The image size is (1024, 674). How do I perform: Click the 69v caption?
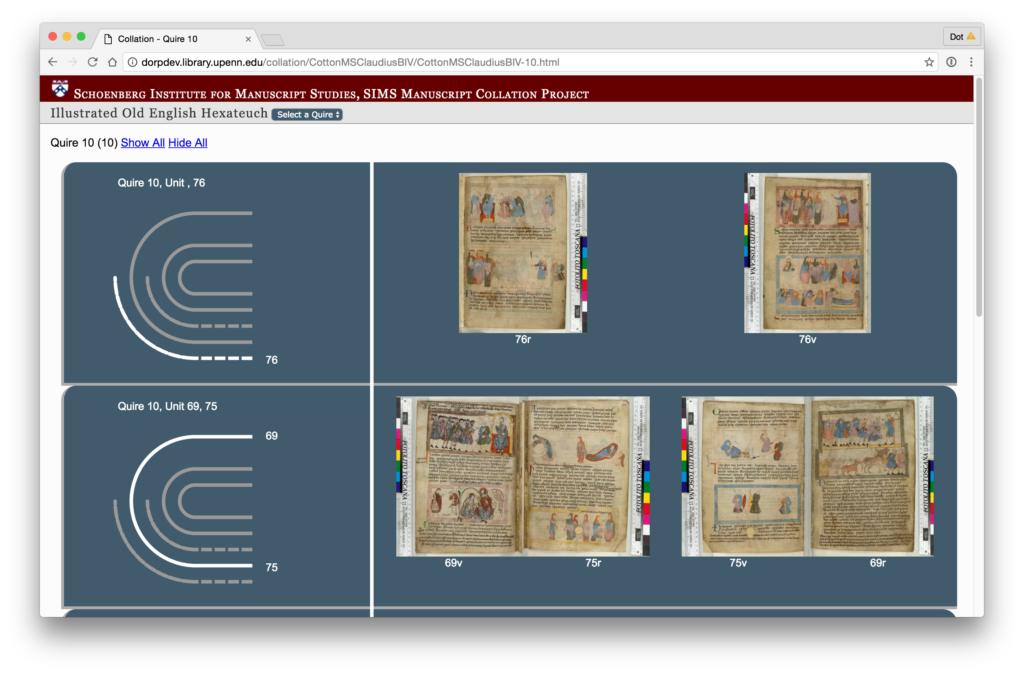point(453,563)
